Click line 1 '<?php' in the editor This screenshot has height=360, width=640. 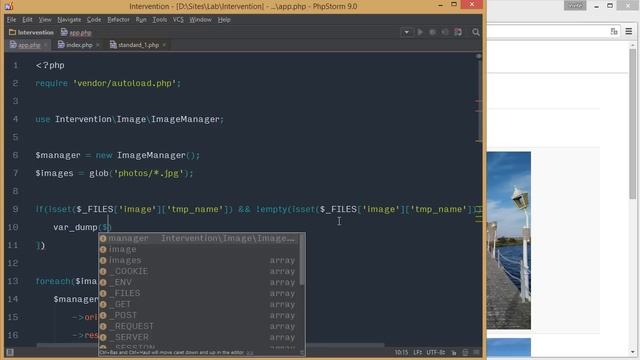tap(50, 65)
